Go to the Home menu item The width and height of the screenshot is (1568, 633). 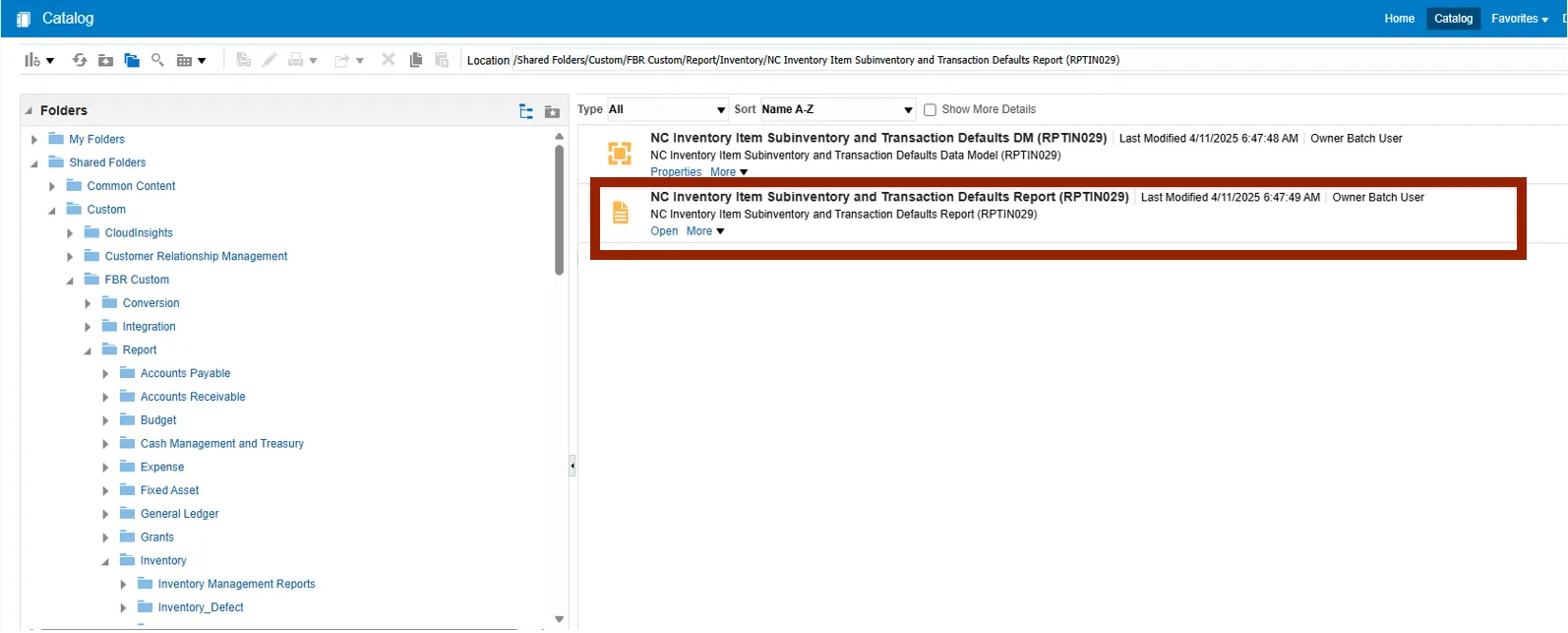pyautogui.click(x=1399, y=19)
